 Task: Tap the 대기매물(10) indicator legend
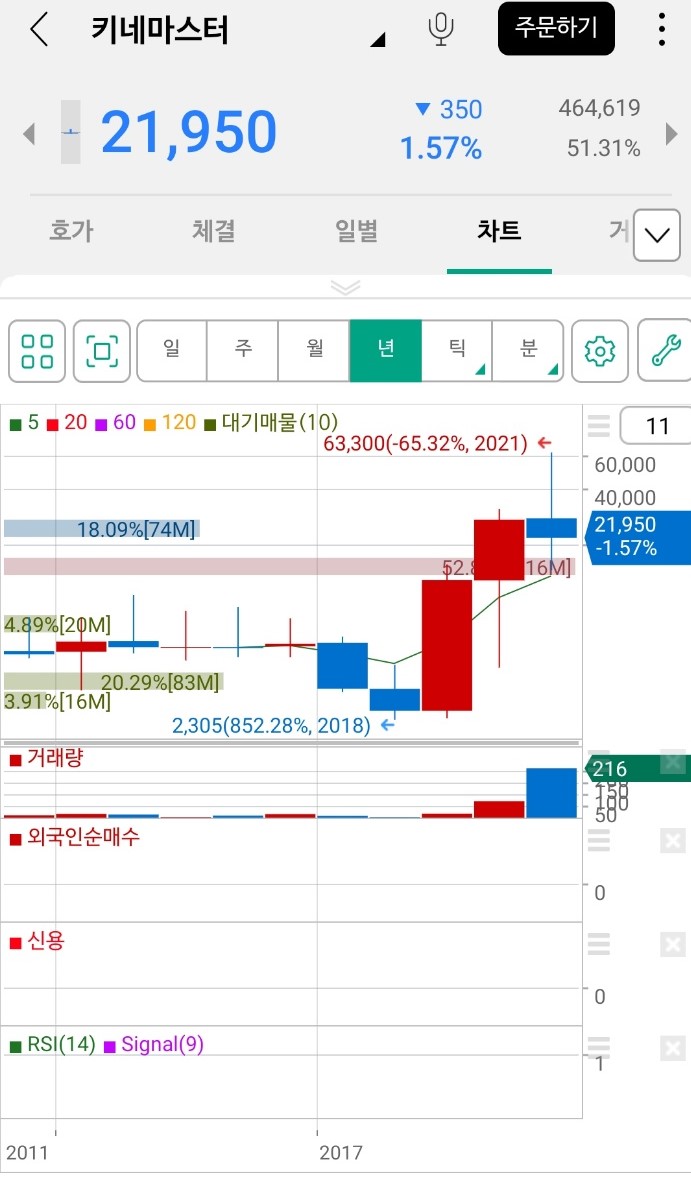272,423
